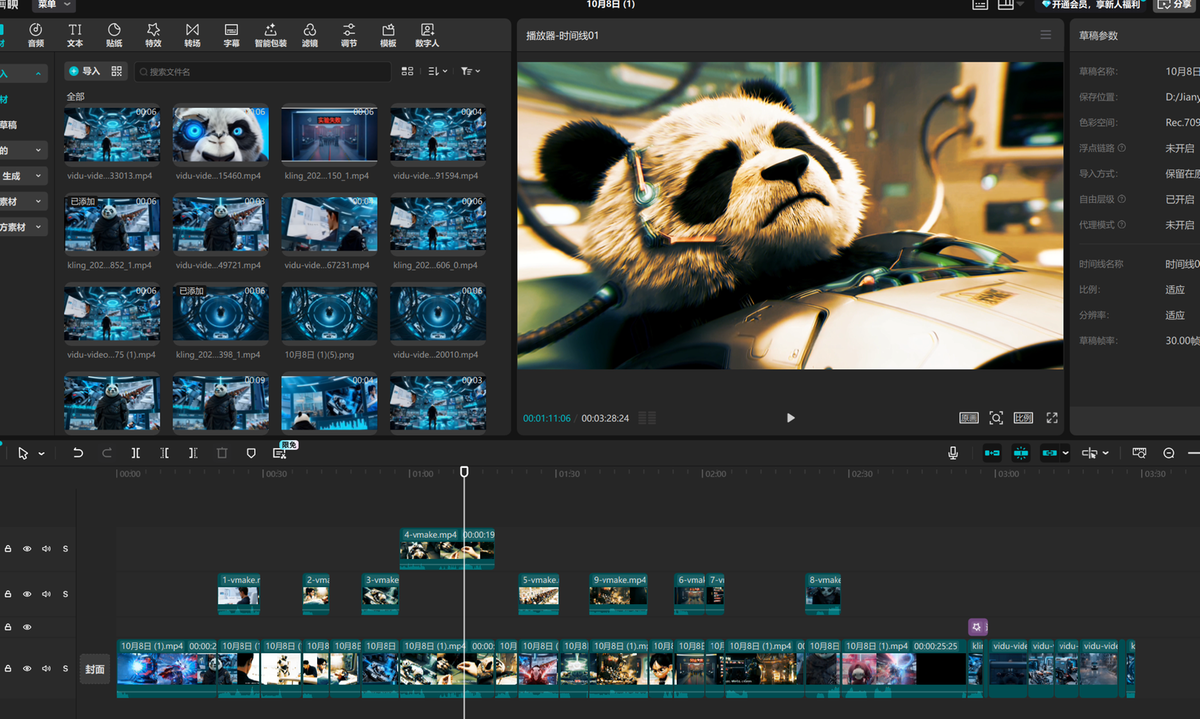
Task: Click the split clip tool in timeline toolbar
Action: pyautogui.click(x=135, y=453)
